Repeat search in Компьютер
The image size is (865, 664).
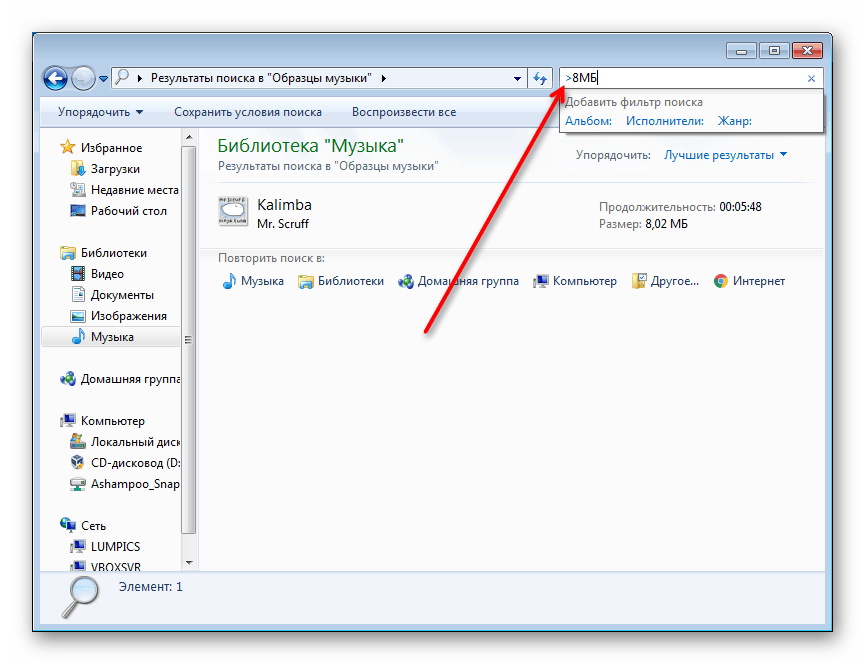click(x=575, y=281)
